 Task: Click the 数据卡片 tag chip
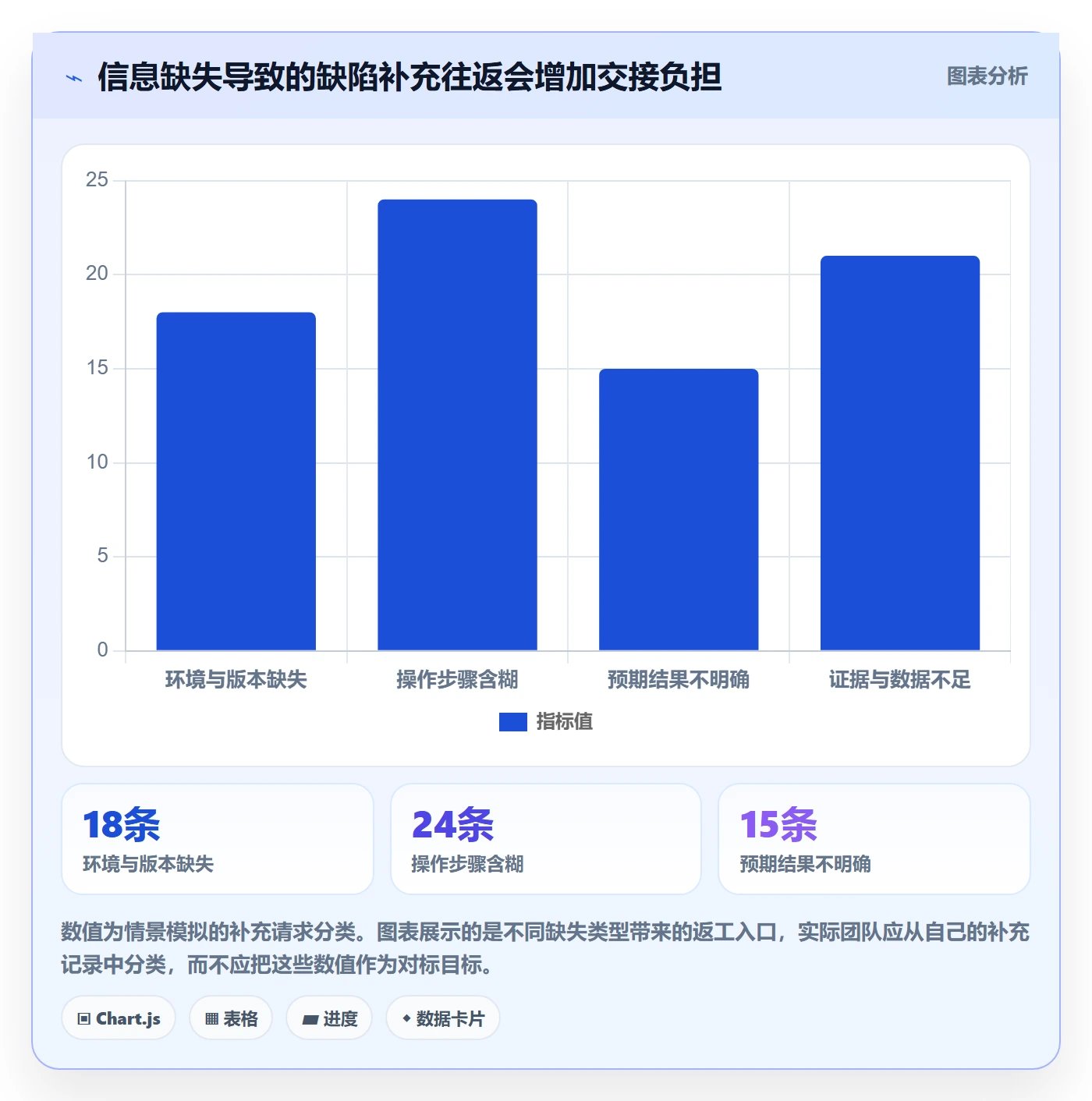coord(443,1018)
